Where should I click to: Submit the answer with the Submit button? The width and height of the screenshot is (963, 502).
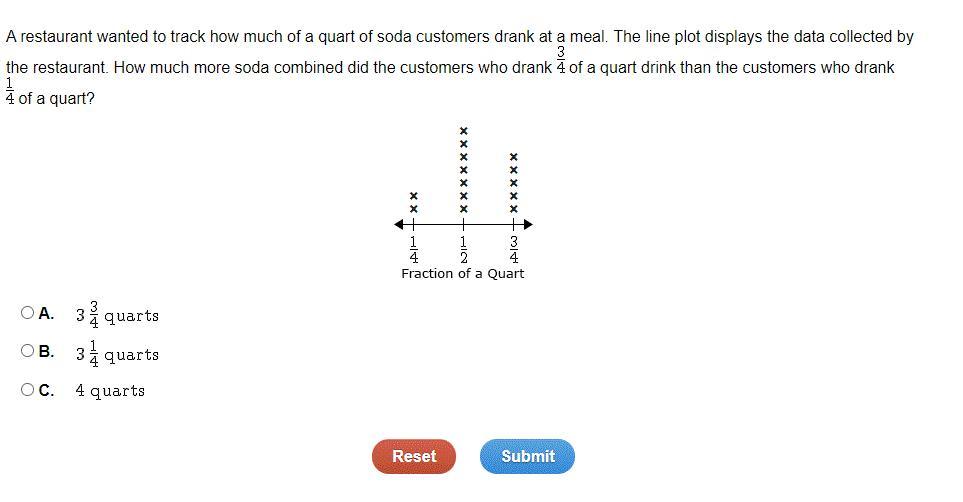point(528,457)
